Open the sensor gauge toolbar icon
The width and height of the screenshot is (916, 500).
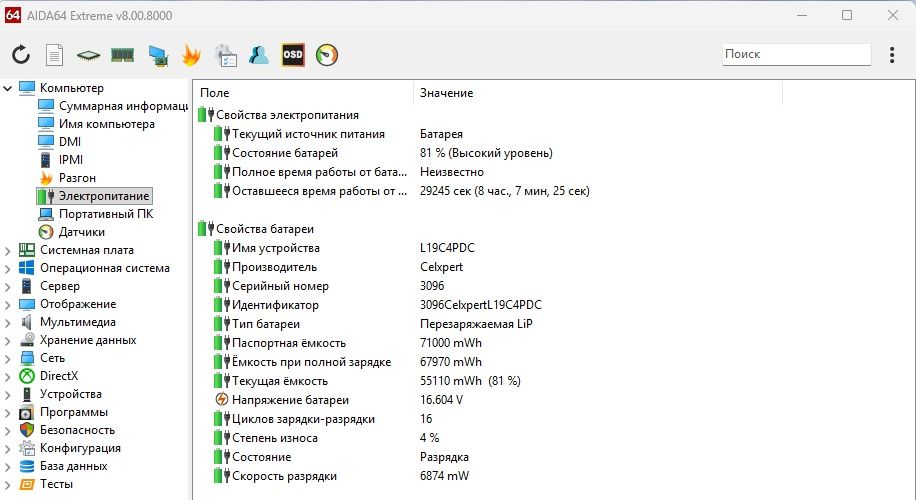(327, 55)
